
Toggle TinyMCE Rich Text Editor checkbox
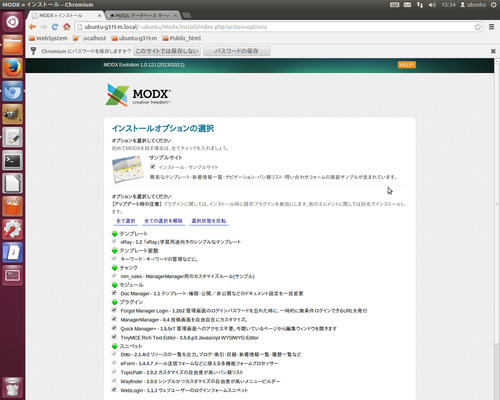click(114, 337)
